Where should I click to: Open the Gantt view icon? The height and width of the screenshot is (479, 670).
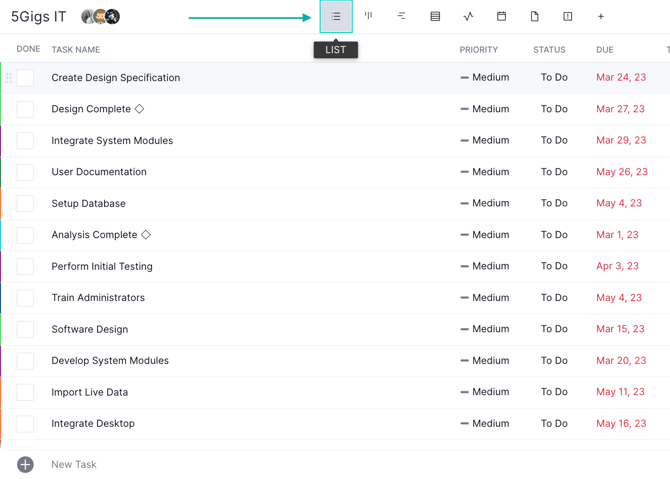pos(401,16)
